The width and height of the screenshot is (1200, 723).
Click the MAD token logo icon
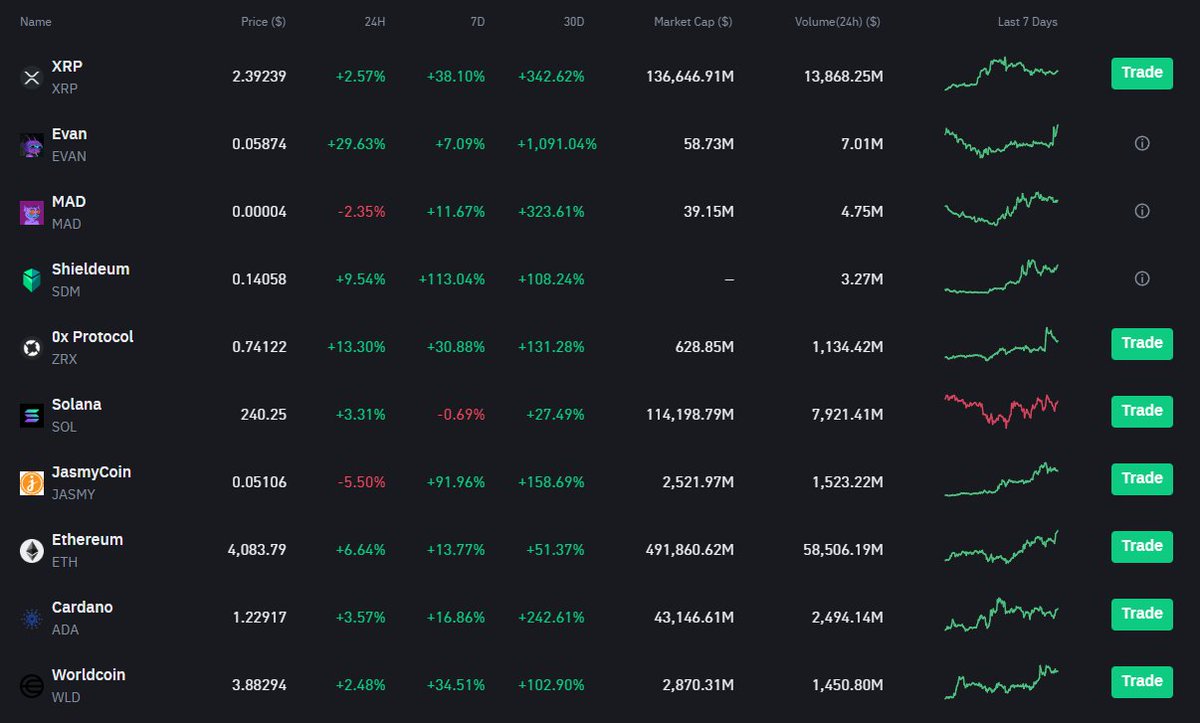pyautogui.click(x=31, y=212)
